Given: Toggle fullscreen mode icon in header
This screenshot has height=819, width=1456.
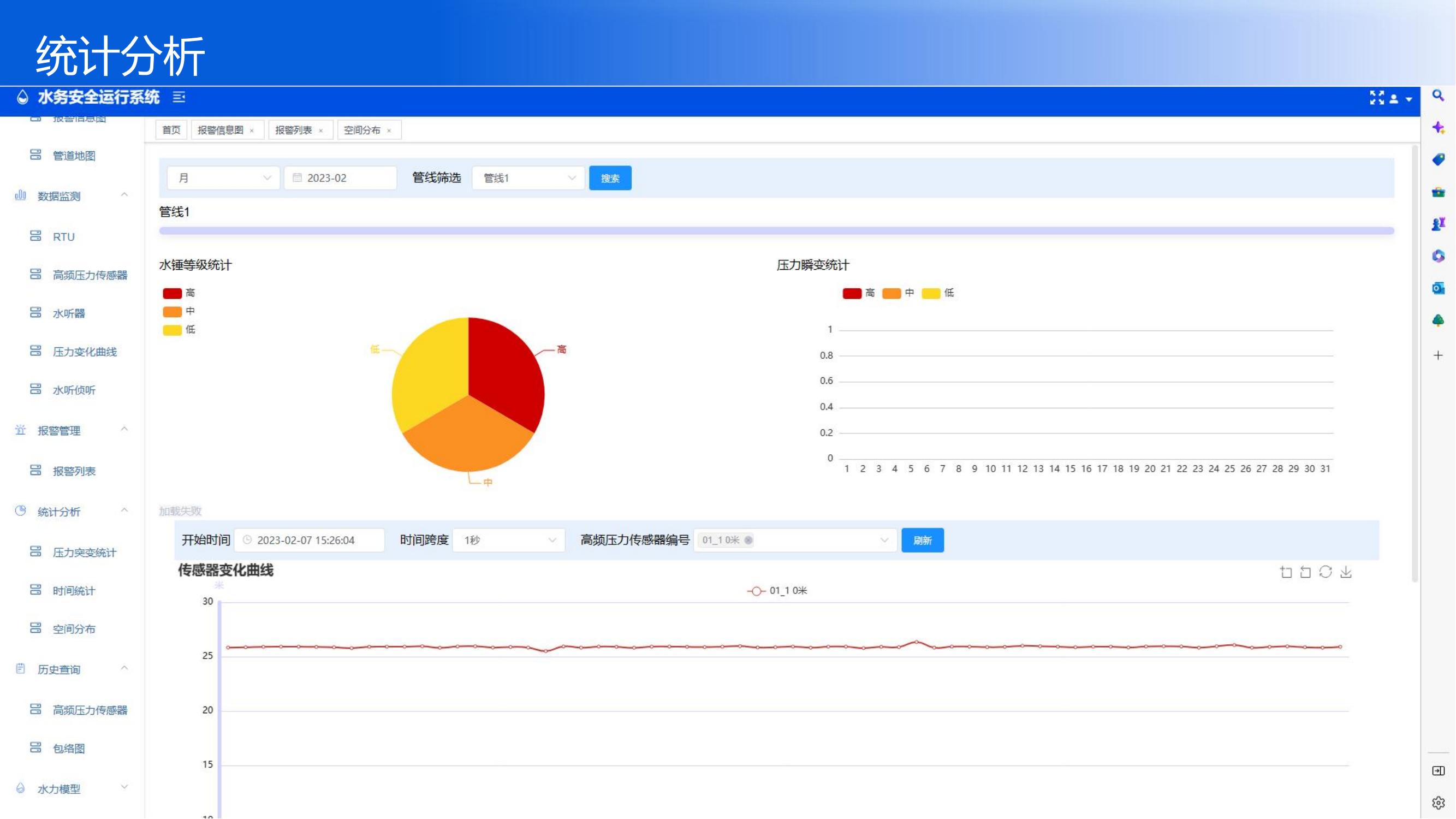Looking at the screenshot, I should [x=1376, y=98].
